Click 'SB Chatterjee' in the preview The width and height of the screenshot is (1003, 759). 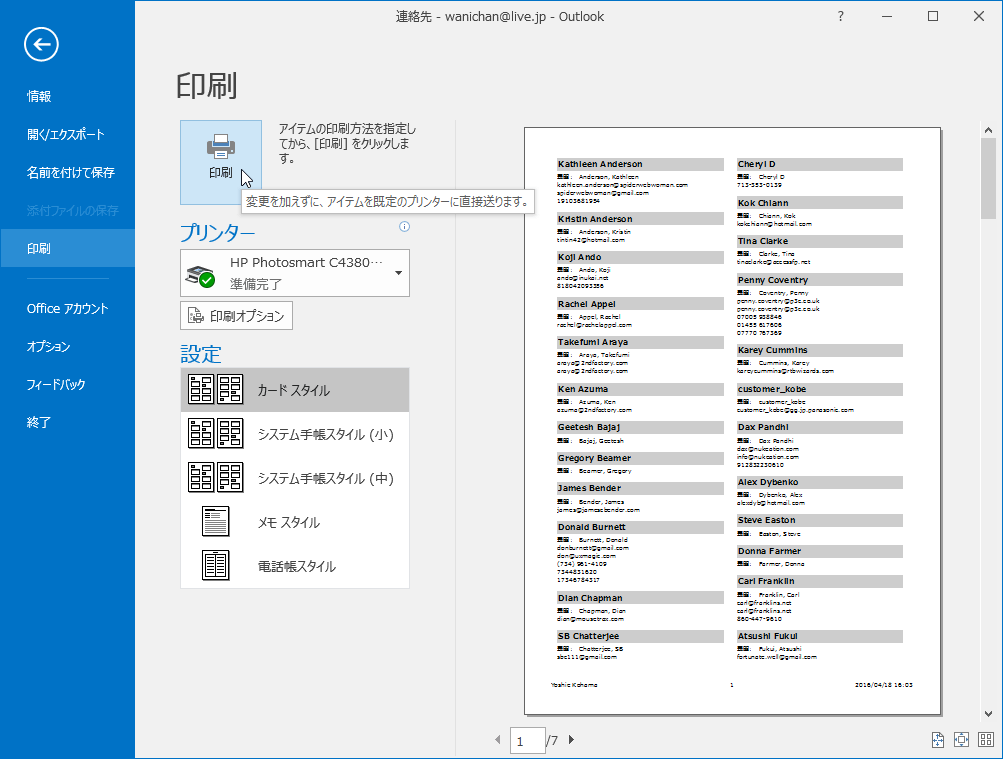[x=588, y=636]
